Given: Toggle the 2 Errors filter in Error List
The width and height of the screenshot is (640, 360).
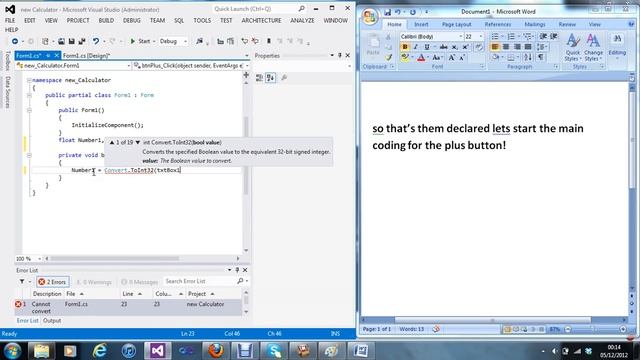Looking at the screenshot, I should (x=52, y=282).
